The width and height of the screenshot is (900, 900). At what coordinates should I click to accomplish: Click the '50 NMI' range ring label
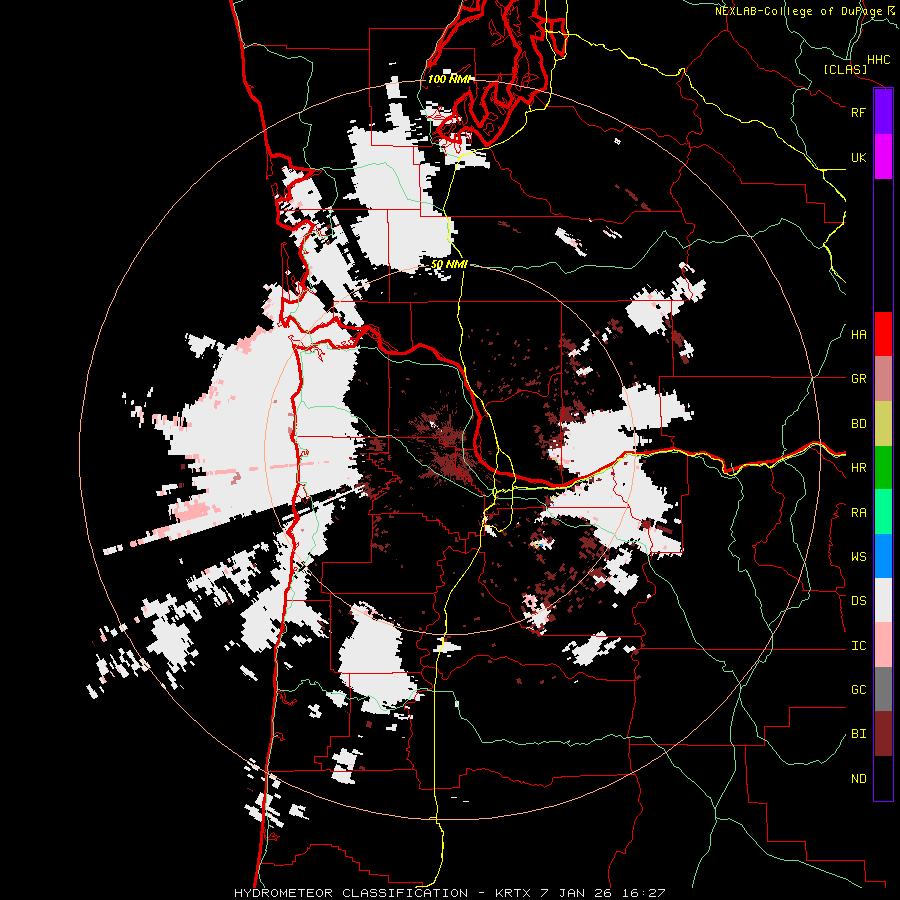pyautogui.click(x=449, y=264)
